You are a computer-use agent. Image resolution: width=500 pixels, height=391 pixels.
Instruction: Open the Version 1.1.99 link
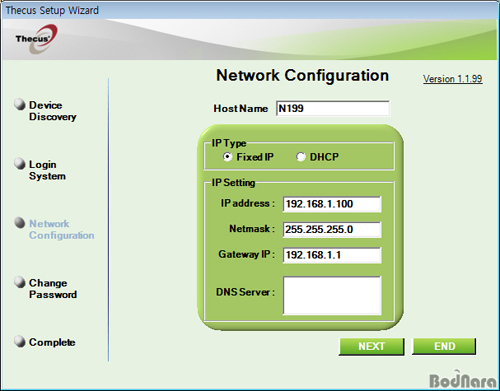click(x=453, y=79)
